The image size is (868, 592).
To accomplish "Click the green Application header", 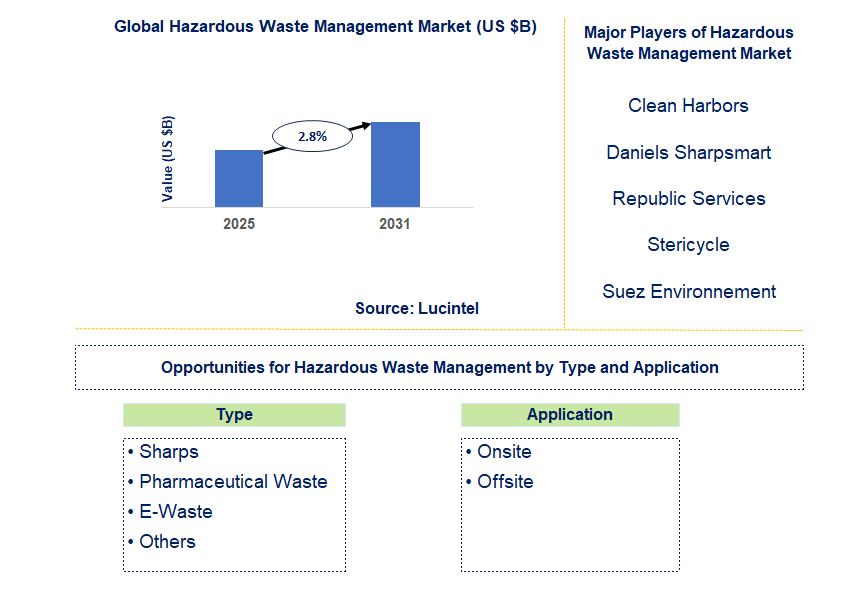I will point(570,415).
